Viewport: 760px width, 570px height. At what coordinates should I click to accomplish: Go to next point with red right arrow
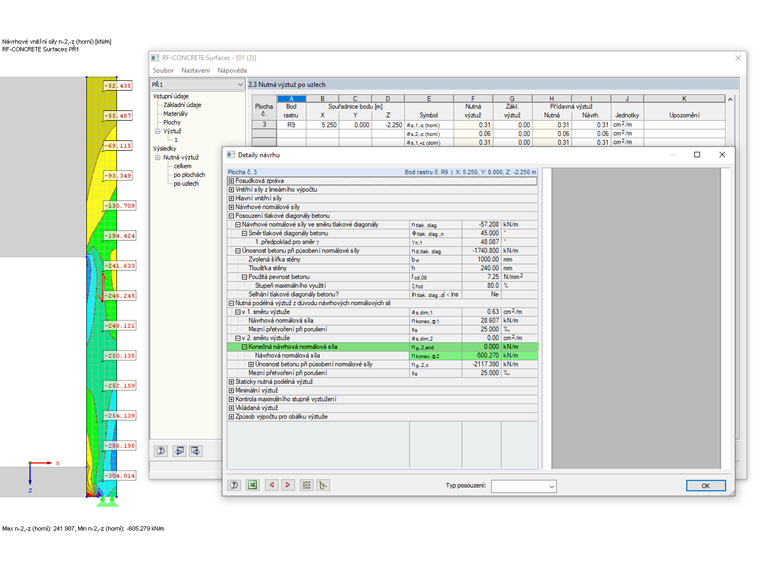pyautogui.click(x=288, y=485)
